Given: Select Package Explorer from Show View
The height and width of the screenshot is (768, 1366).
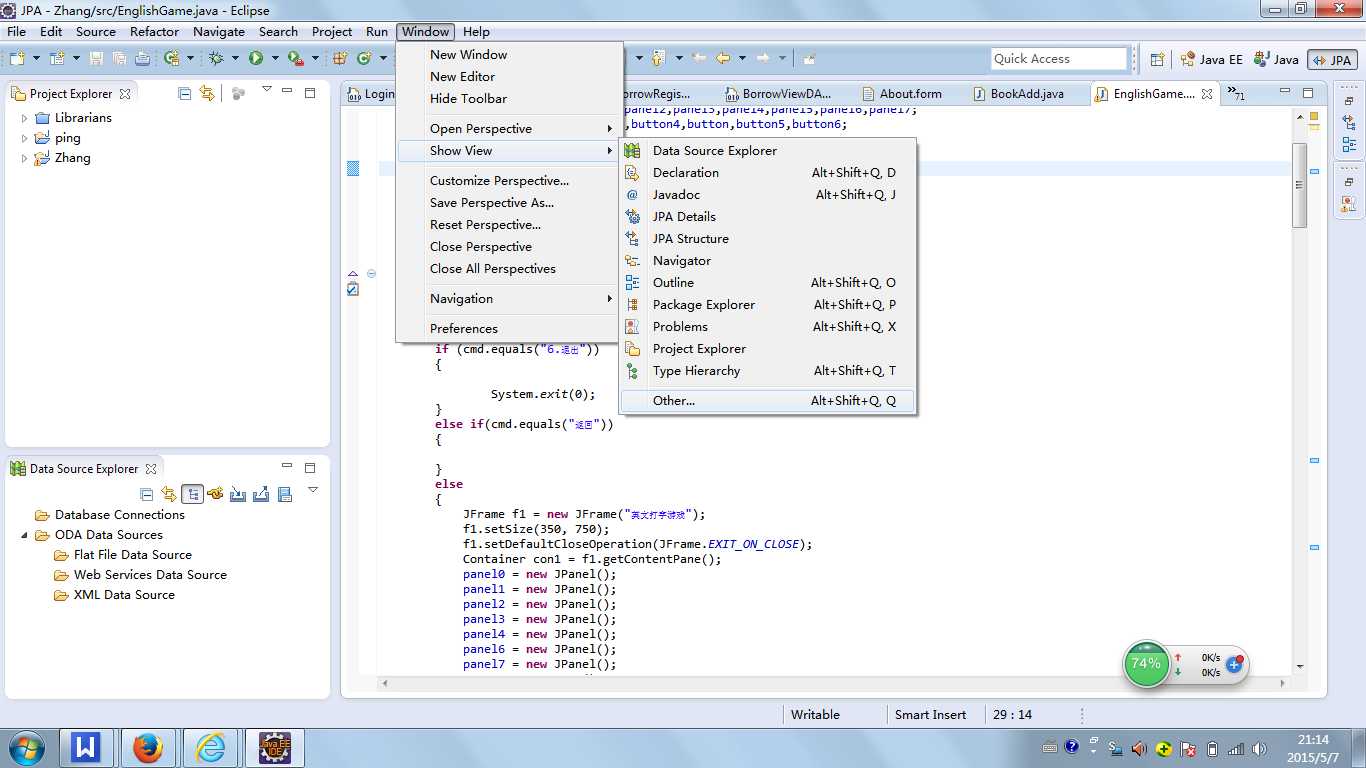Looking at the screenshot, I should 767,305.
